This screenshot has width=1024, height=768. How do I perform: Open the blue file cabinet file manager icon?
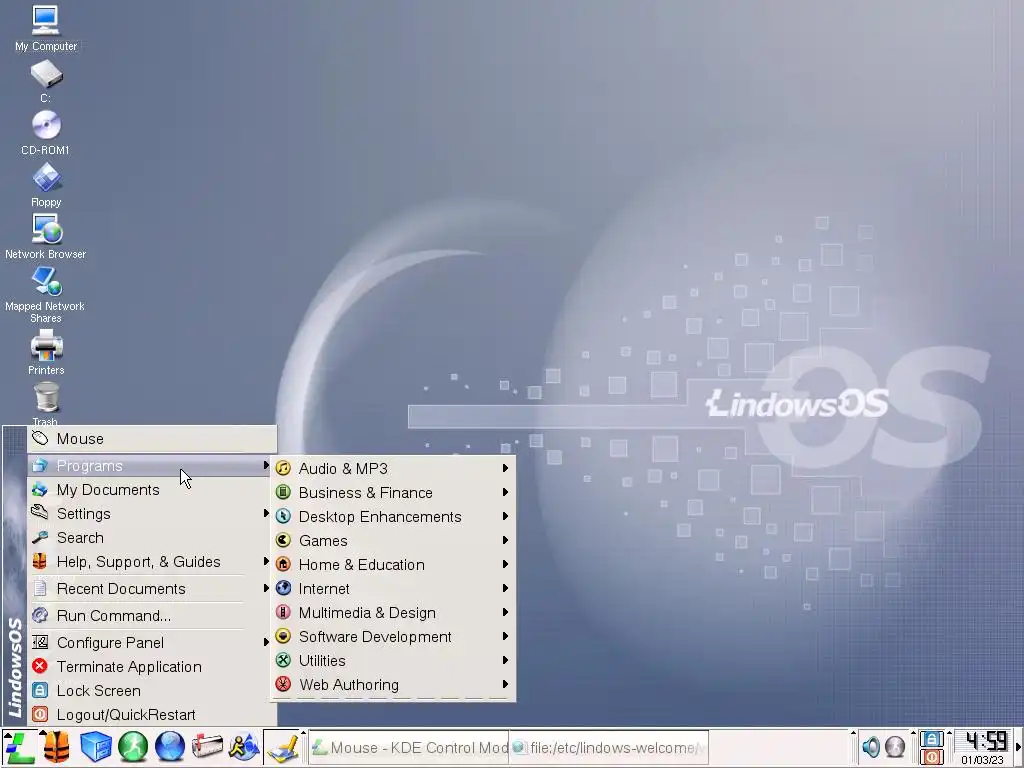click(95, 747)
